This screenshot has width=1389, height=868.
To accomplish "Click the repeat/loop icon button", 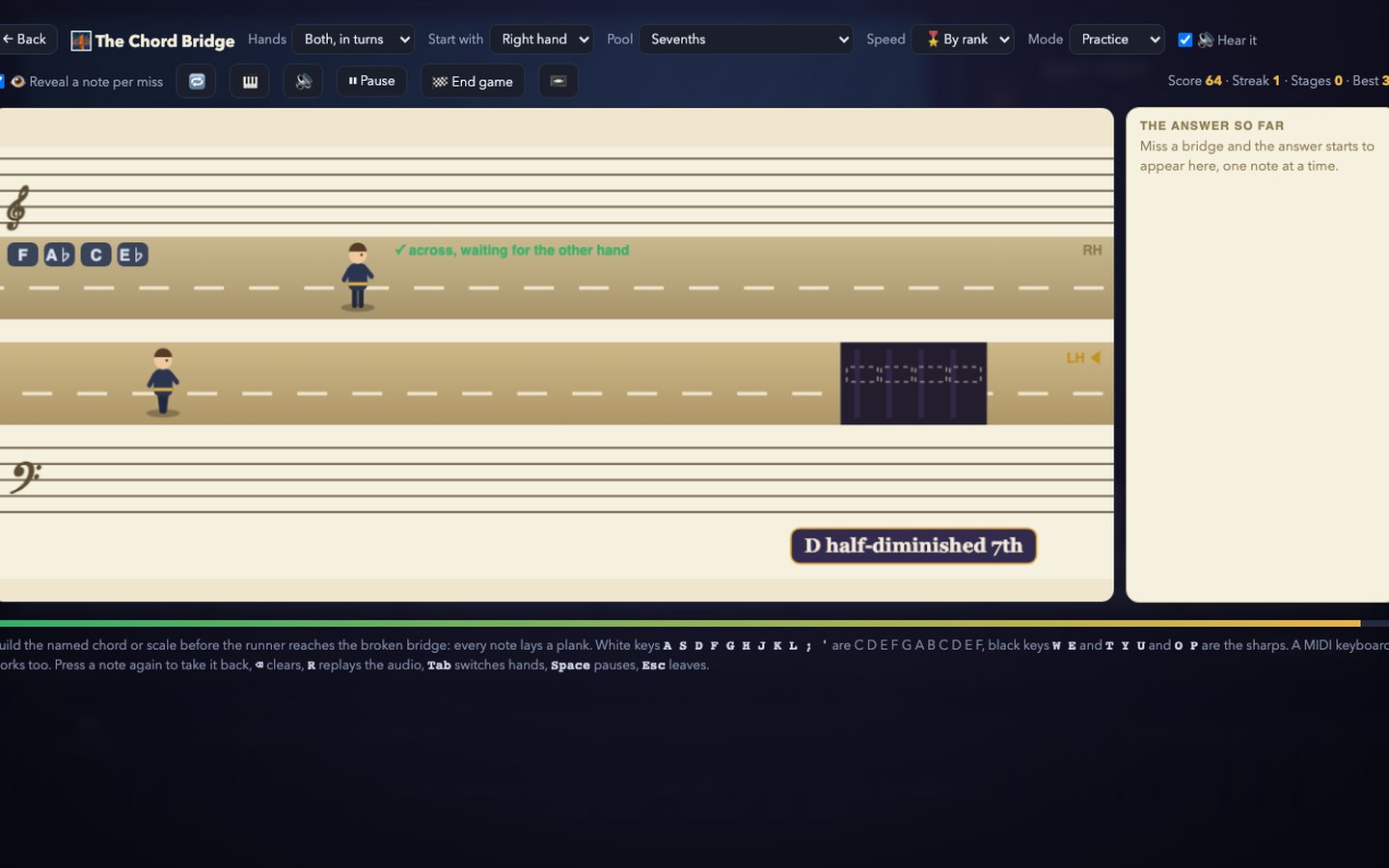I will coord(197,81).
